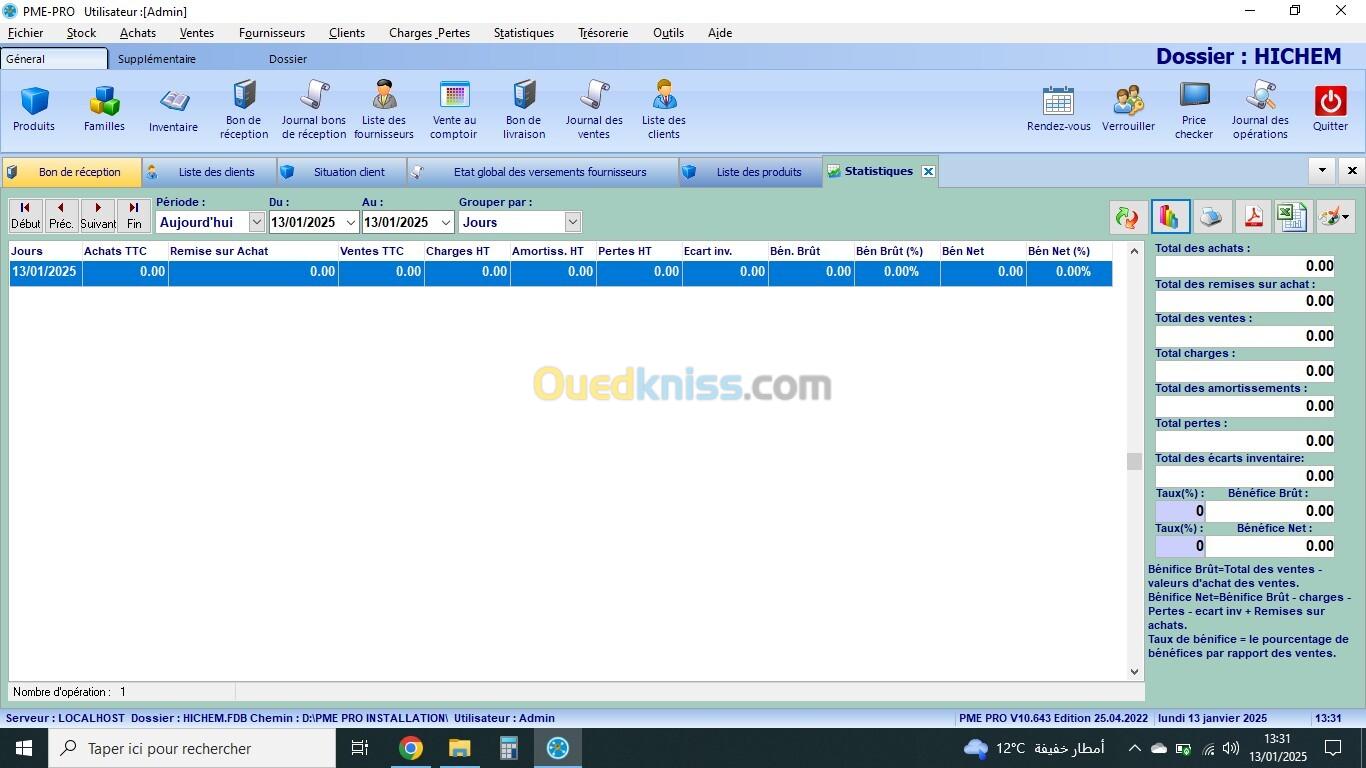
Task: Show the statistics chart view
Action: [x=1169, y=217]
